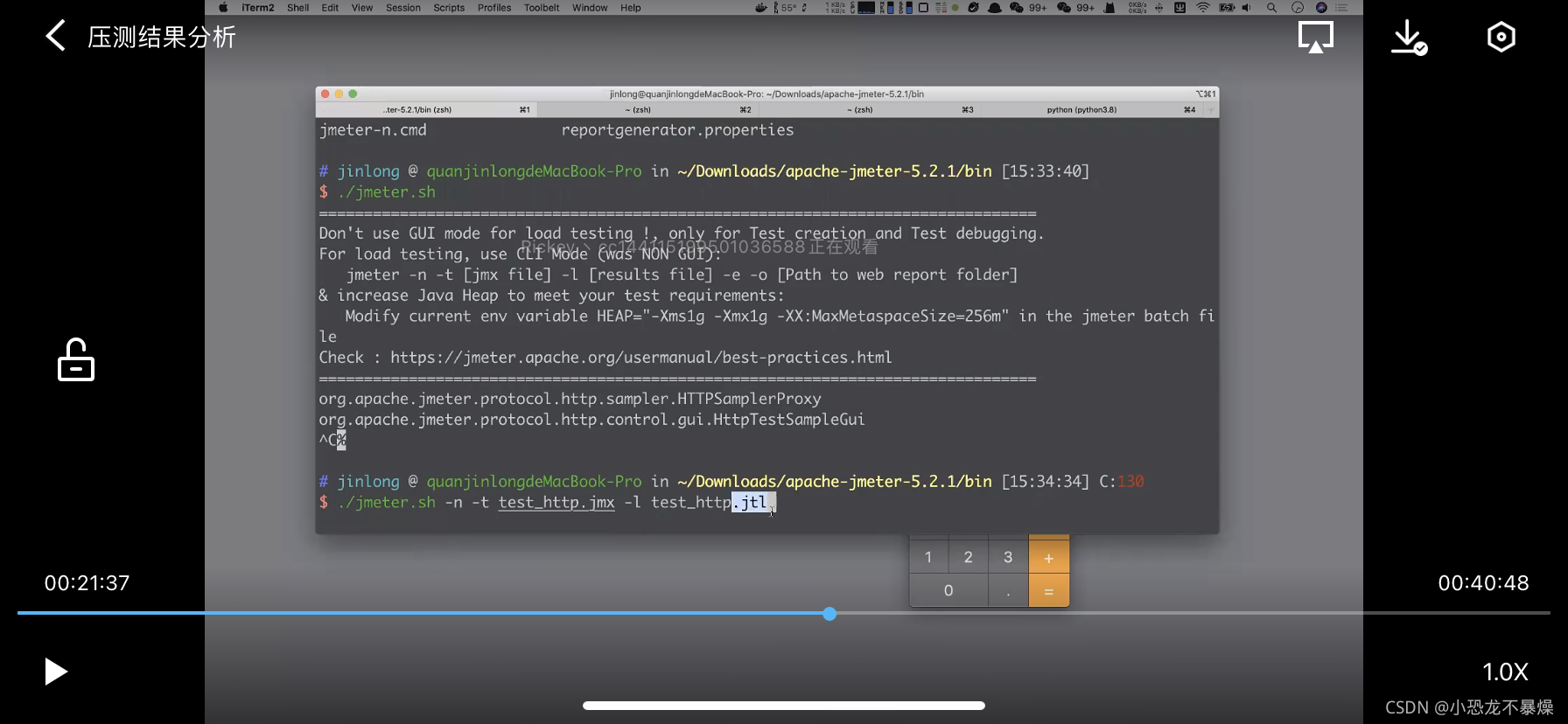Tap the screen cast (AirPlay) icon
Viewport: 1568px width, 724px height.
point(1315,37)
